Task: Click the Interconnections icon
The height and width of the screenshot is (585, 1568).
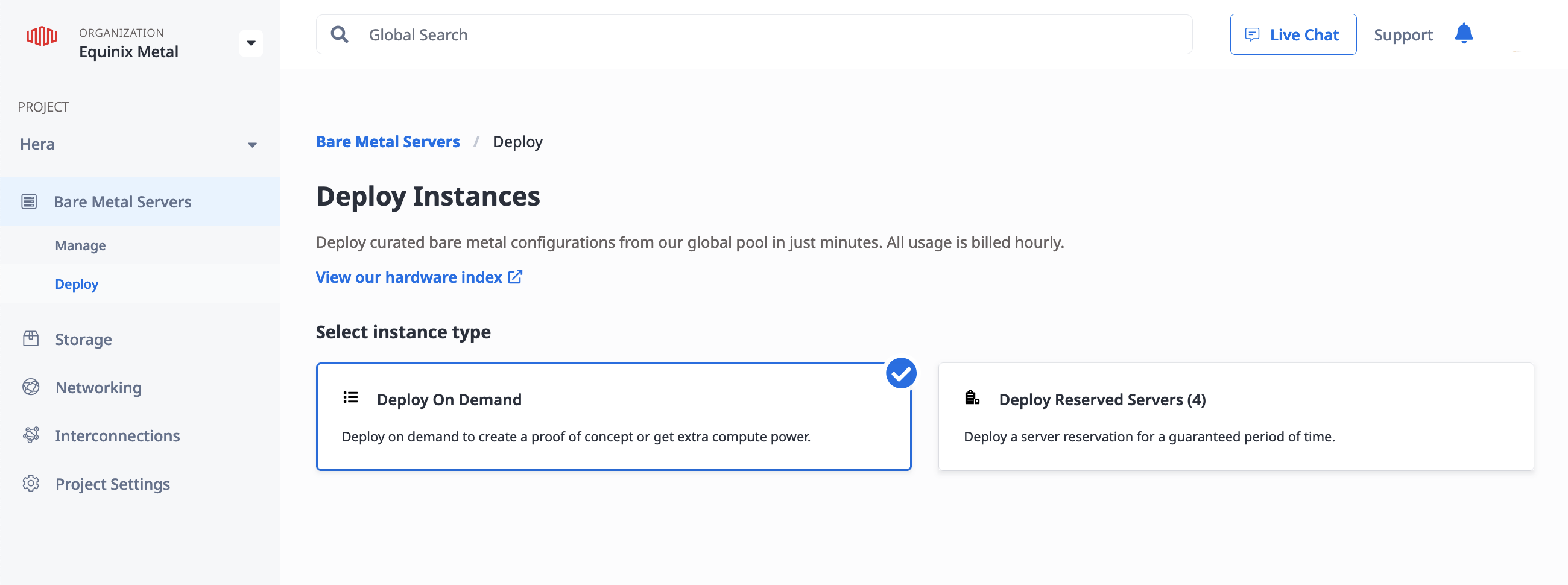Action: coord(30,435)
